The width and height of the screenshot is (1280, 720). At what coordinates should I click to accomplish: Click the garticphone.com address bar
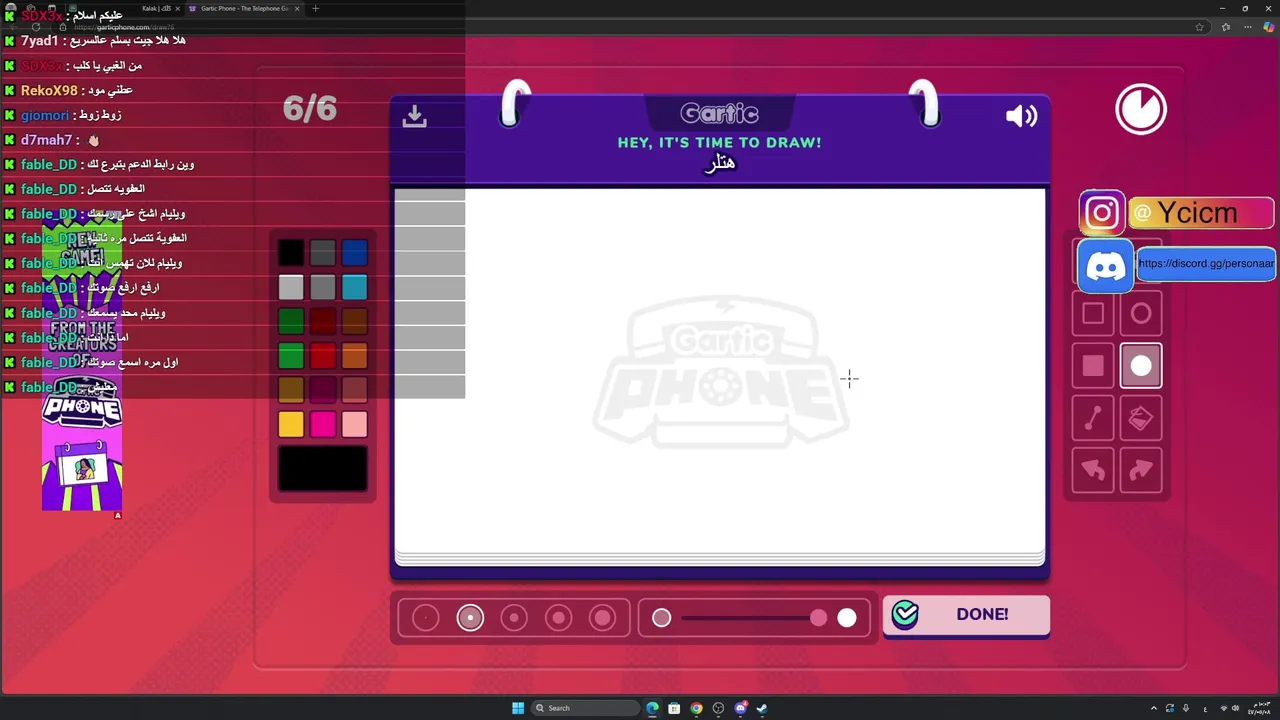tap(630, 27)
